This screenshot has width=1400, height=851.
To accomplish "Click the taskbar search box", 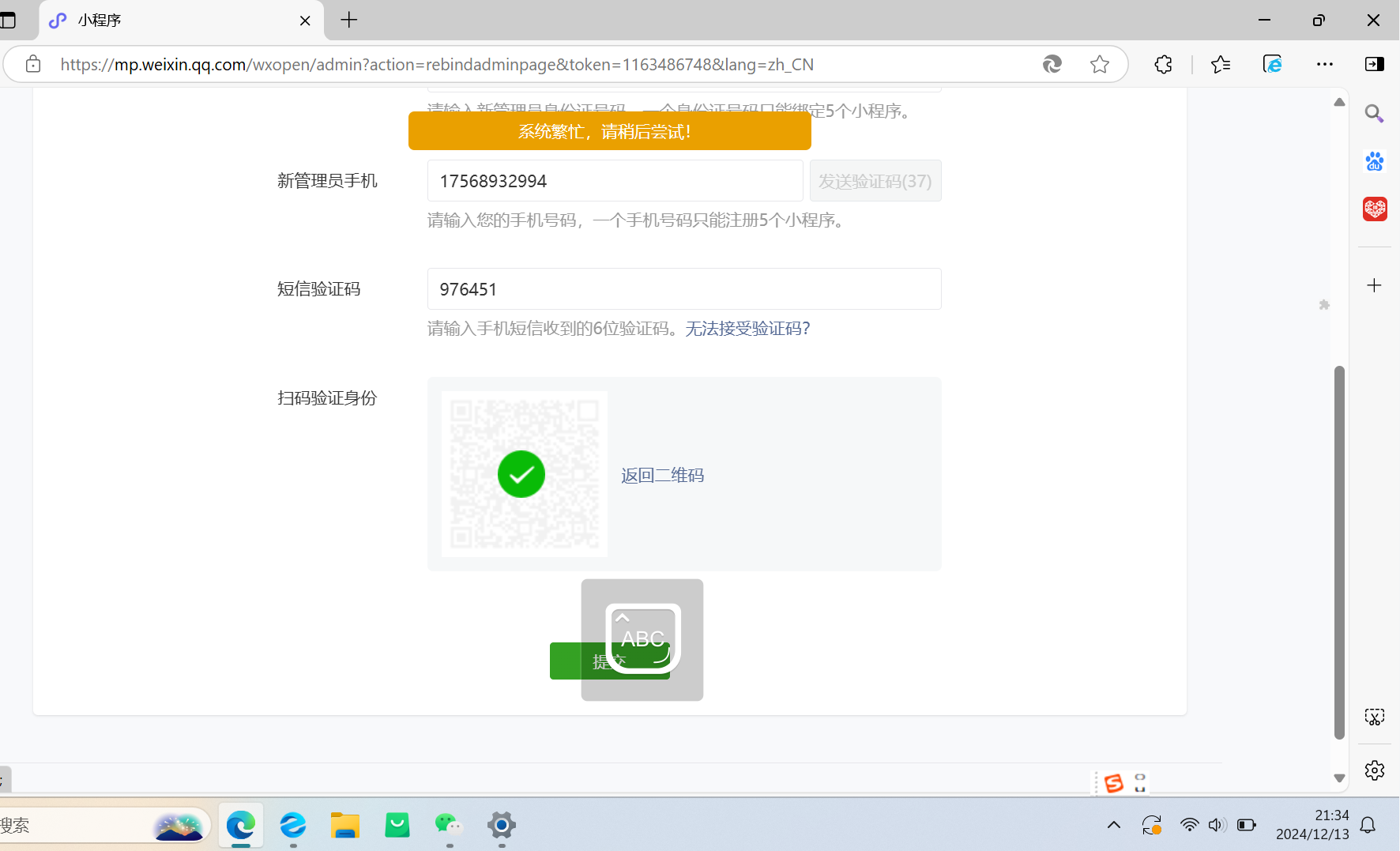I will tap(104, 826).
